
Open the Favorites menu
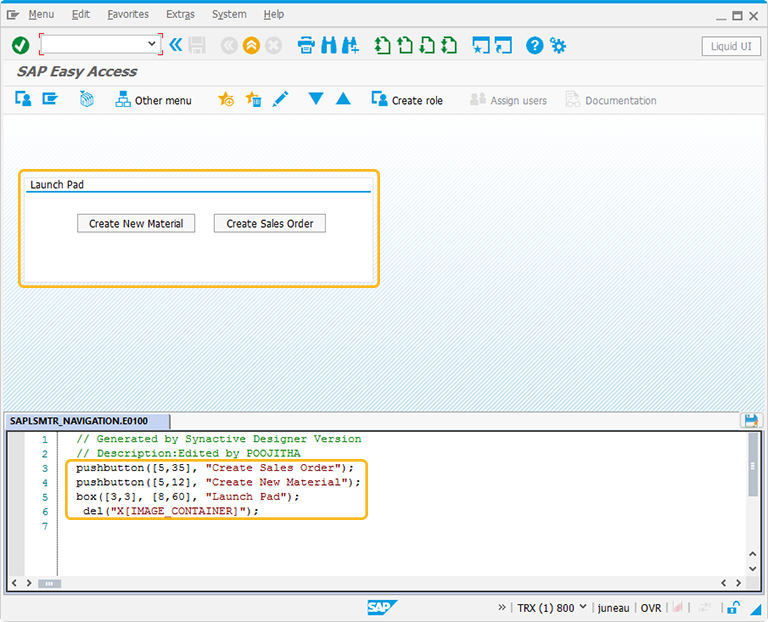click(x=128, y=15)
